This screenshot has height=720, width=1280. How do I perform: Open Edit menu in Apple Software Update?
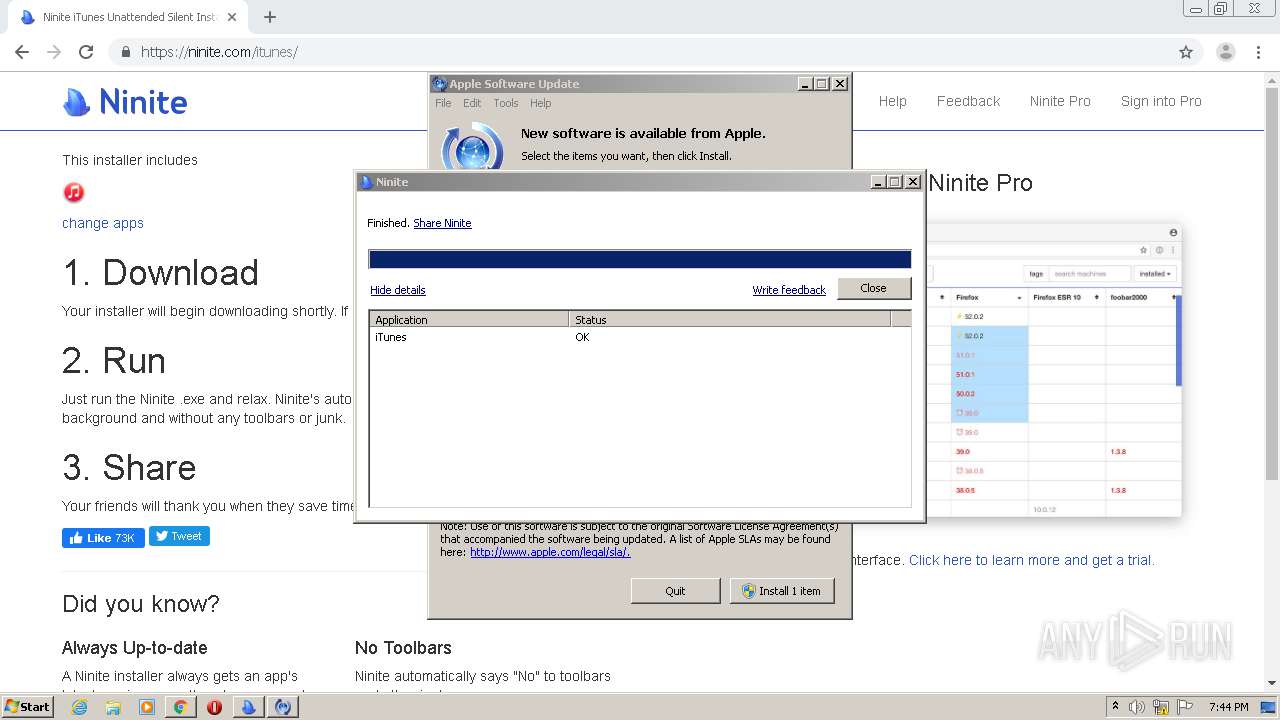point(472,103)
